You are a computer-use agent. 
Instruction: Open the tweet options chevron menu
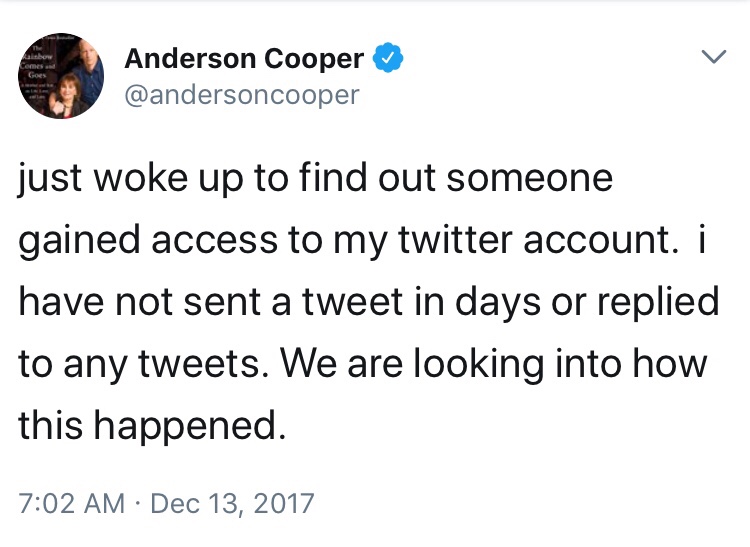point(711,59)
